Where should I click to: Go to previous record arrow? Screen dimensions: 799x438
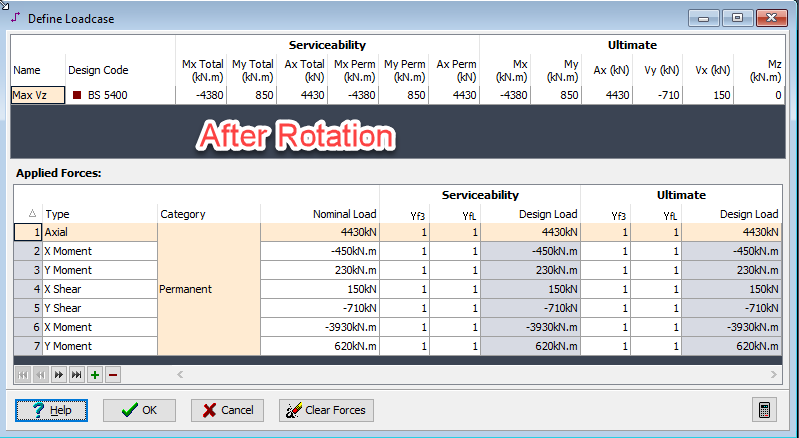41,375
